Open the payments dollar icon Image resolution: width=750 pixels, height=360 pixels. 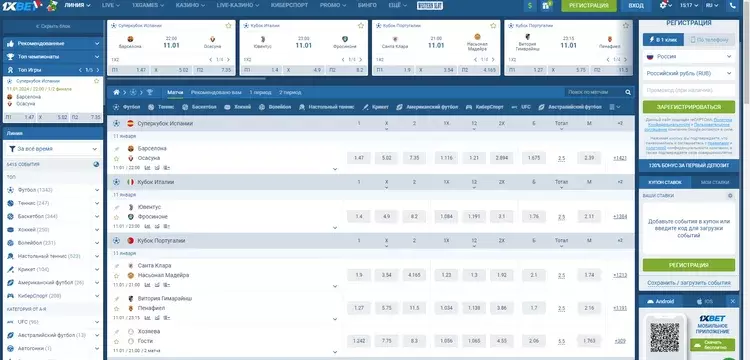click(x=530, y=6)
